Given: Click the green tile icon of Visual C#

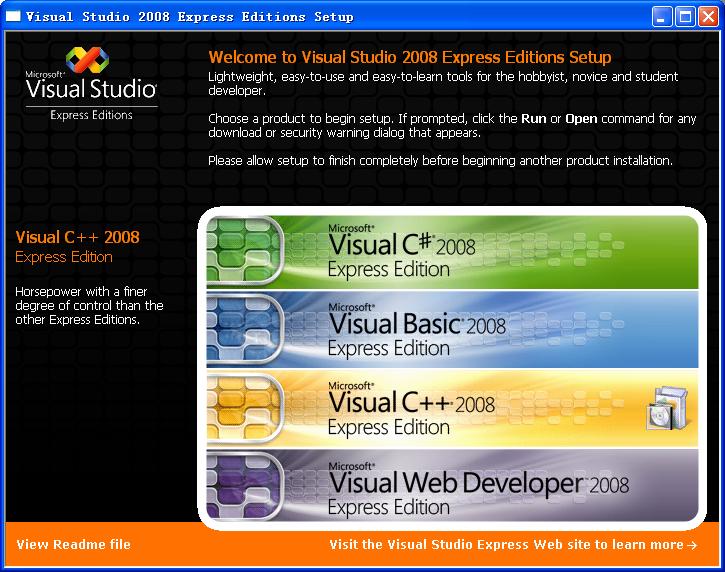Looking at the screenshot, I should pyautogui.click(x=245, y=250).
